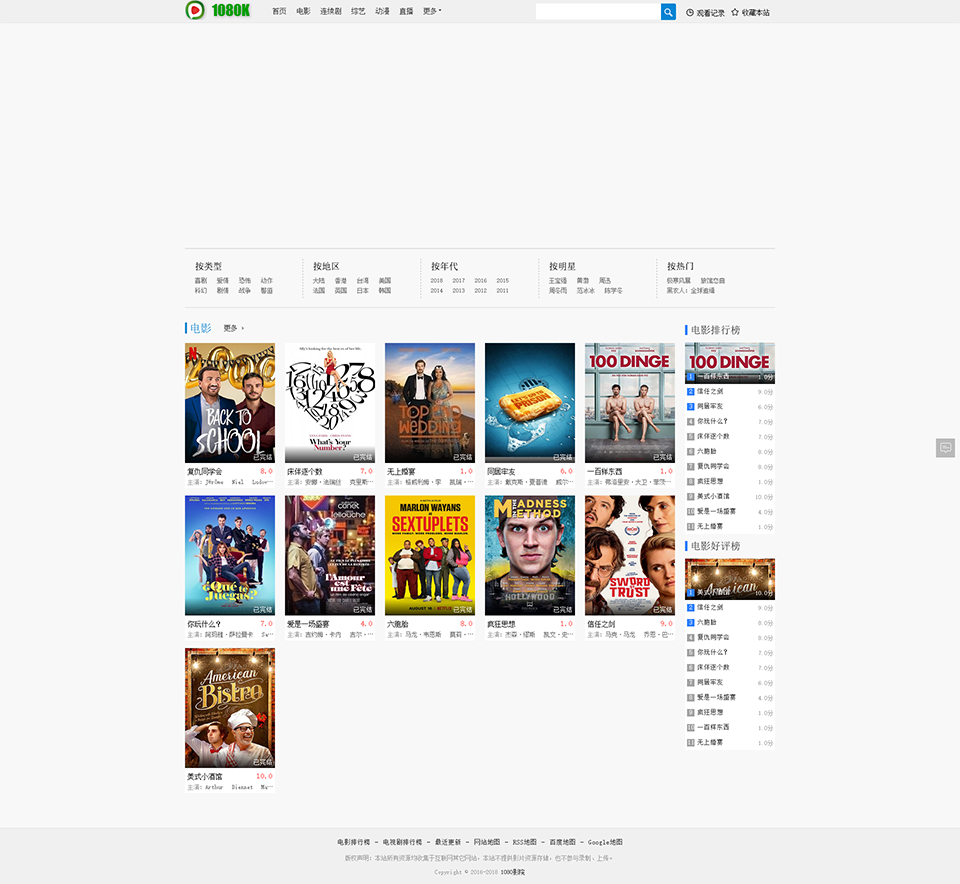Screen dimensions: 960x884
Task: Filter by genre 恐怖
Action: [x=244, y=280]
